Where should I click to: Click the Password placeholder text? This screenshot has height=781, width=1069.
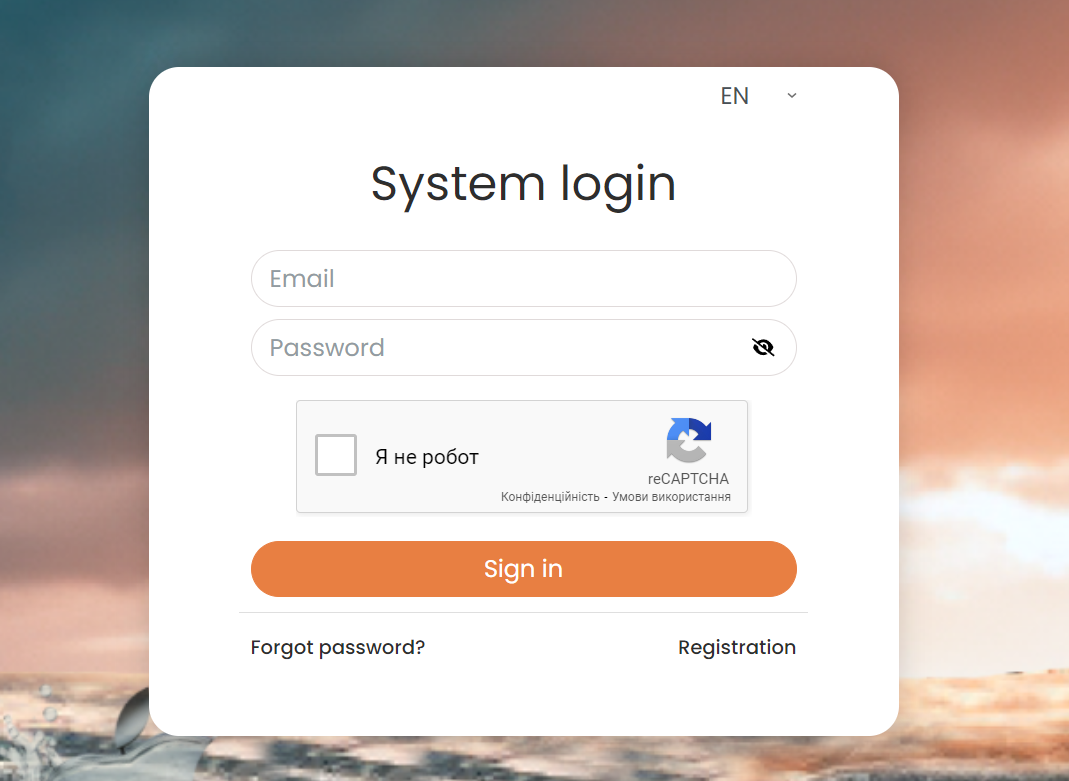[327, 348]
